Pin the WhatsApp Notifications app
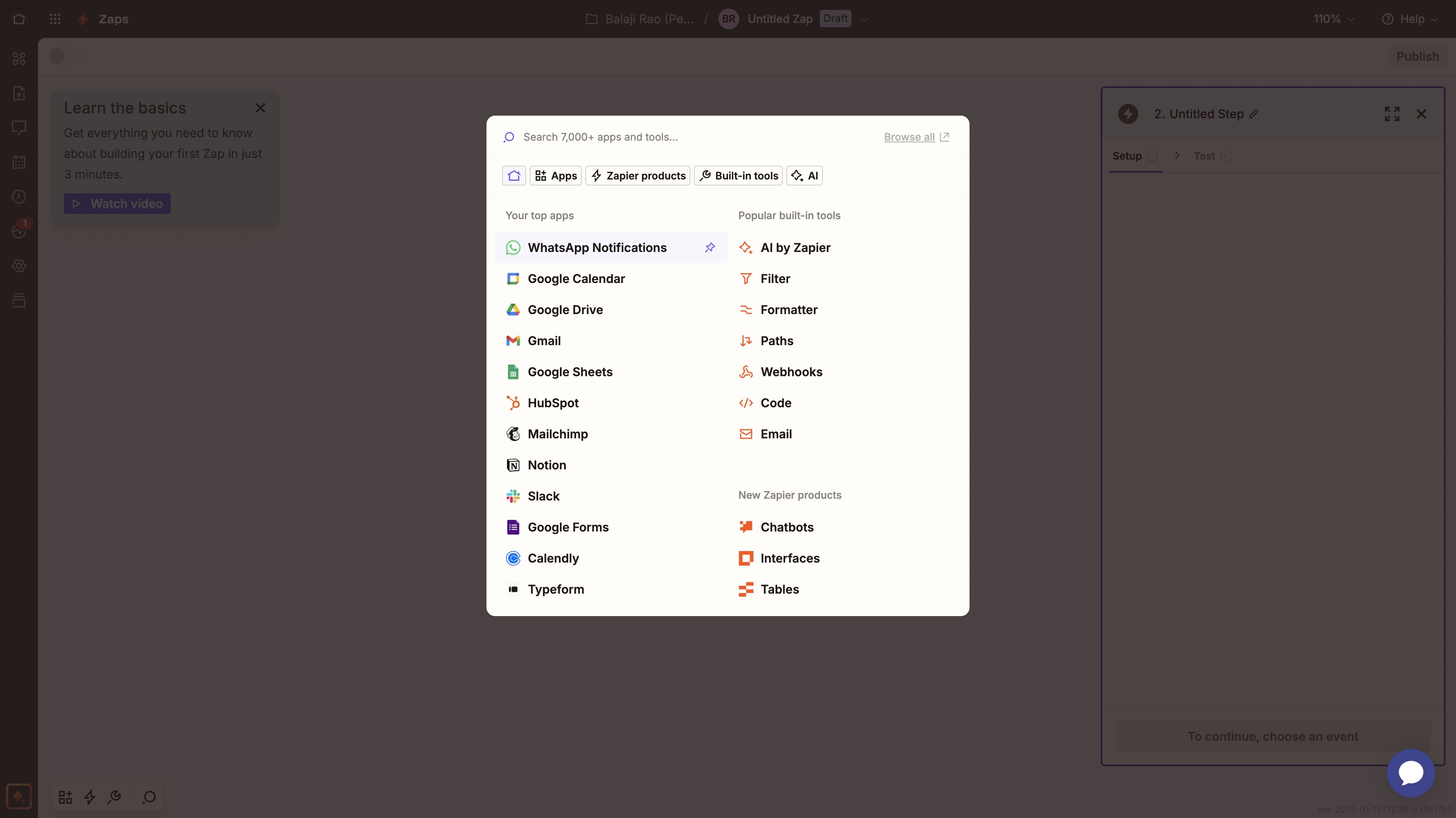Screen dimensions: 1456x818 click(x=710, y=248)
